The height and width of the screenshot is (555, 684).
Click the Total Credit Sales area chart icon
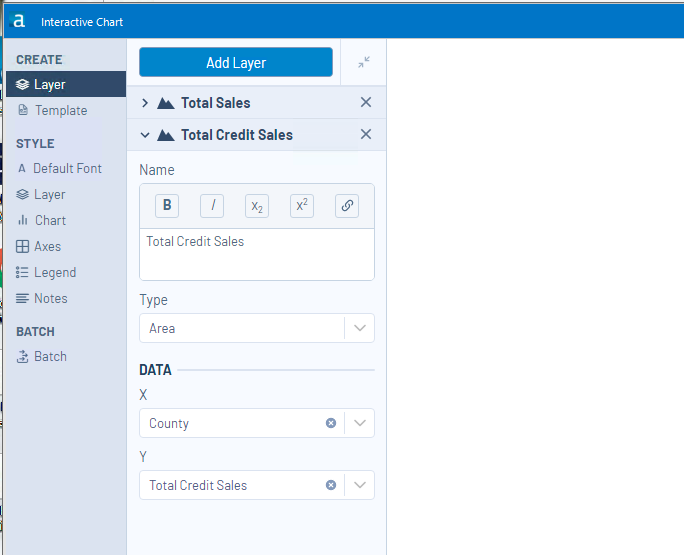point(166,135)
